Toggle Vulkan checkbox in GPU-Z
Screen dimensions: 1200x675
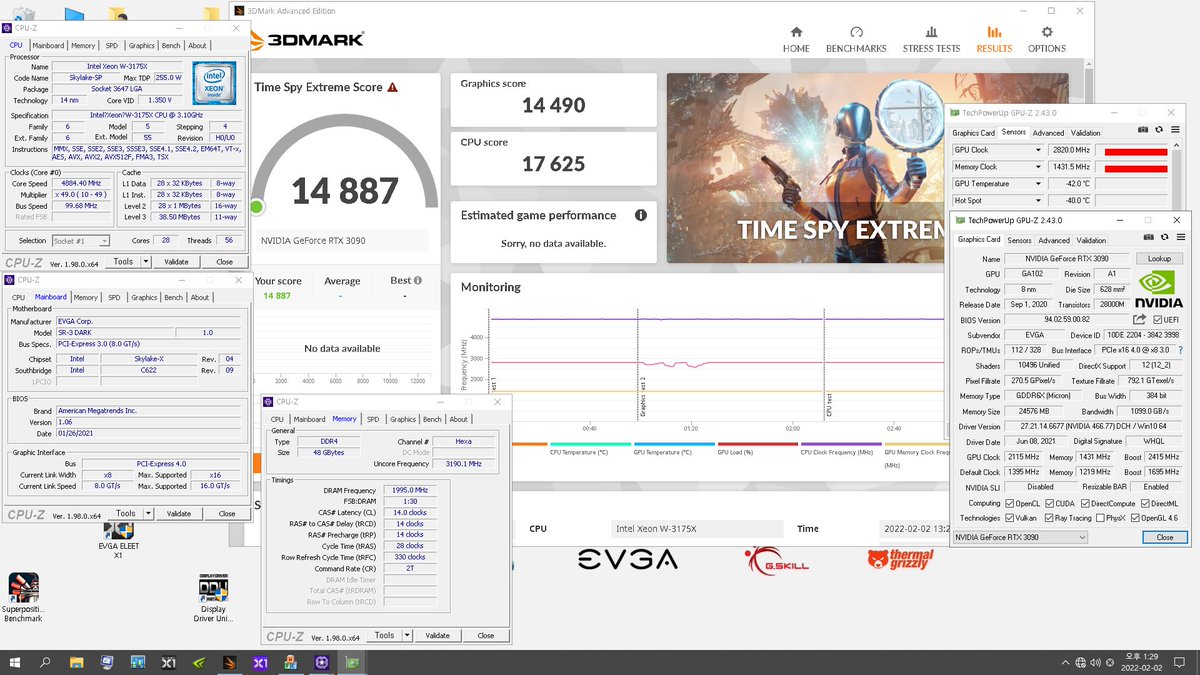click(1009, 518)
